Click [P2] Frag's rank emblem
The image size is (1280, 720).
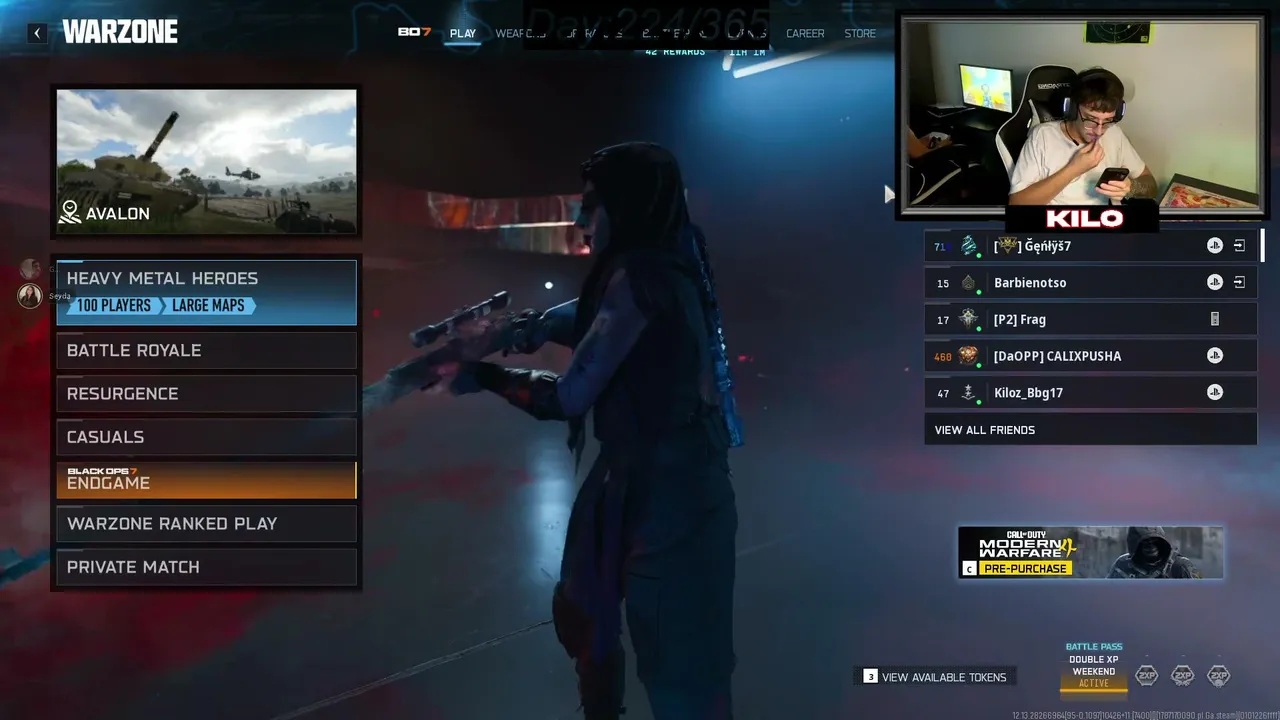coord(968,319)
